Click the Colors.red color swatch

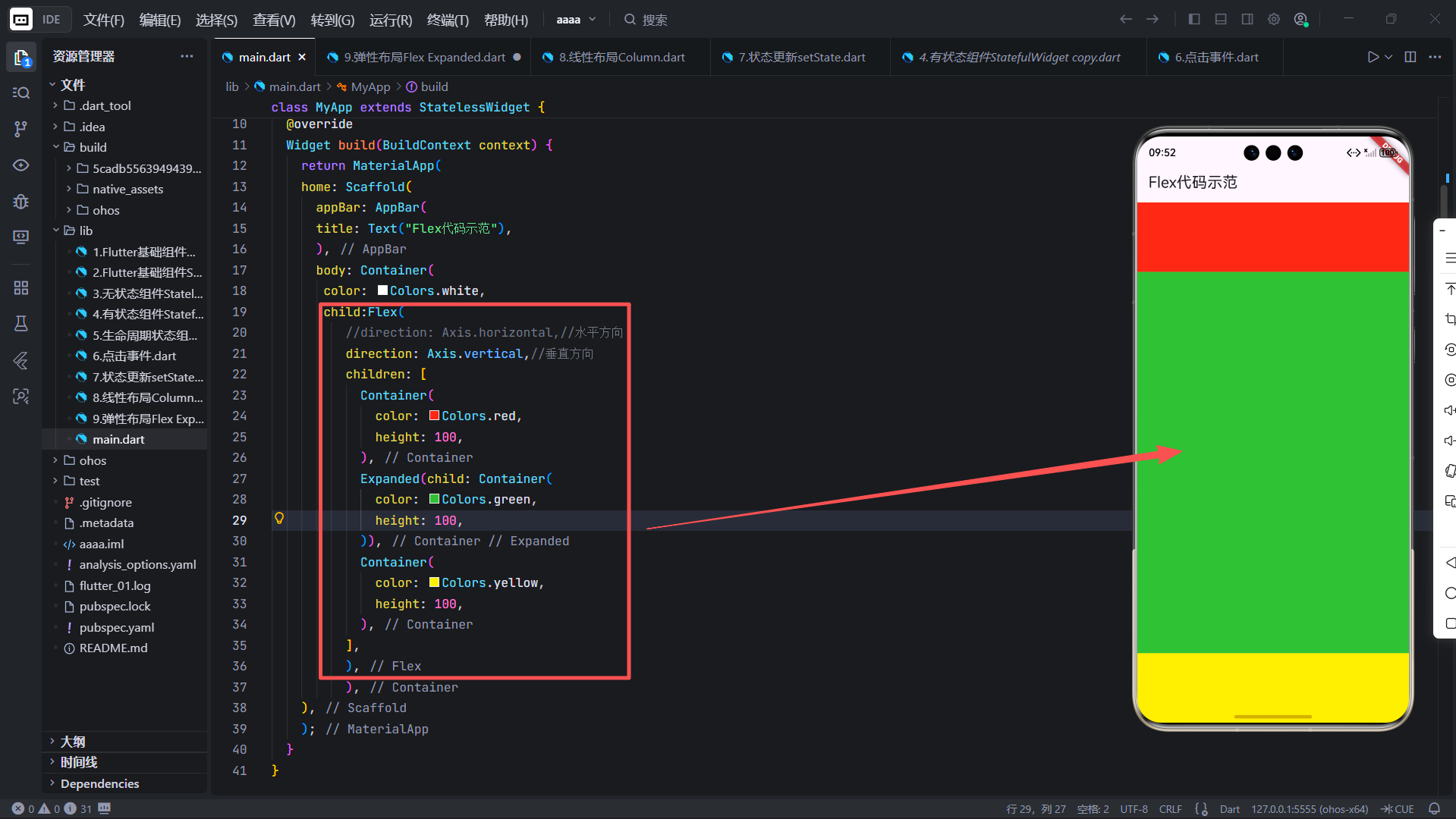(x=434, y=416)
